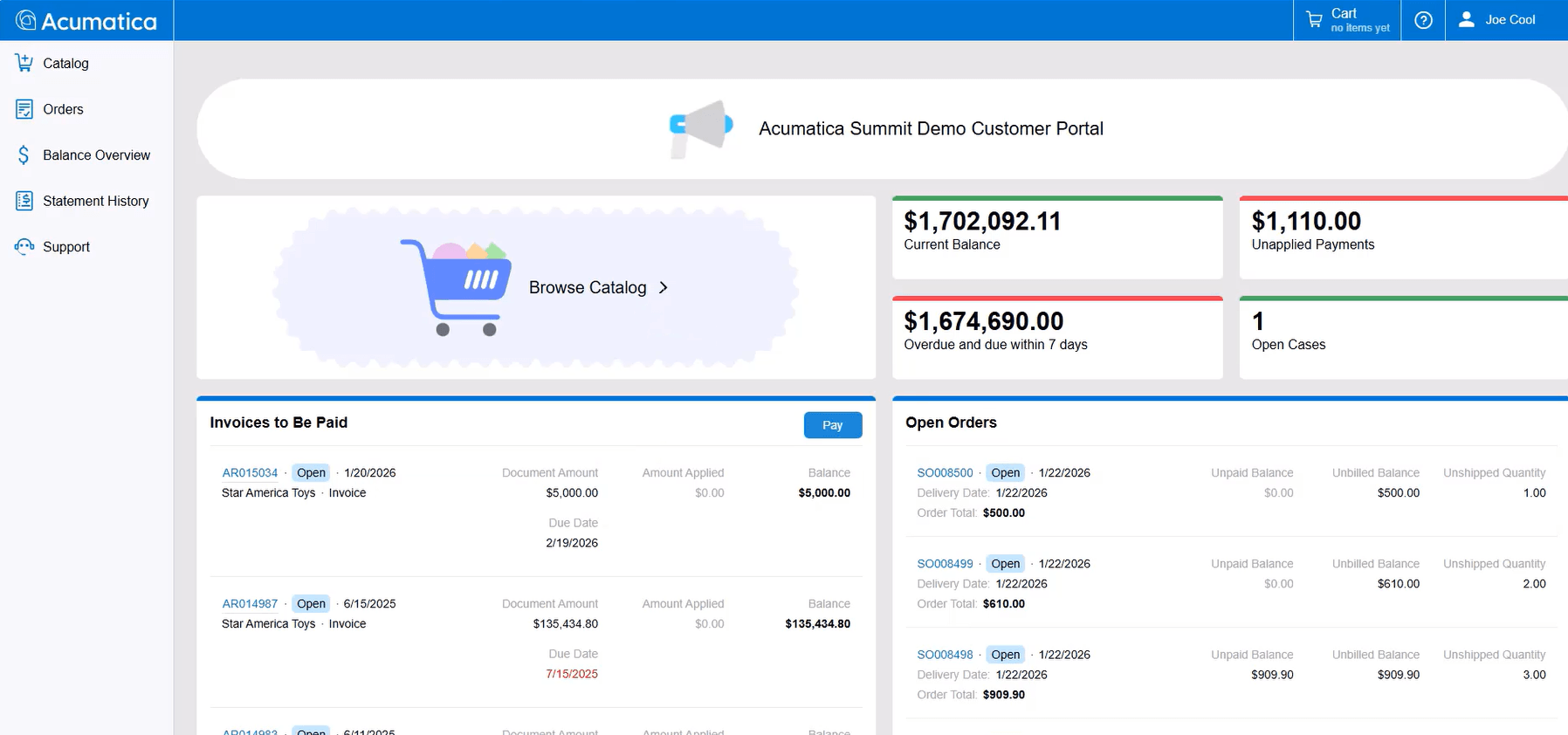Click the Balance Overview dollar icon
The image size is (1568, 735).
(24, 155)
